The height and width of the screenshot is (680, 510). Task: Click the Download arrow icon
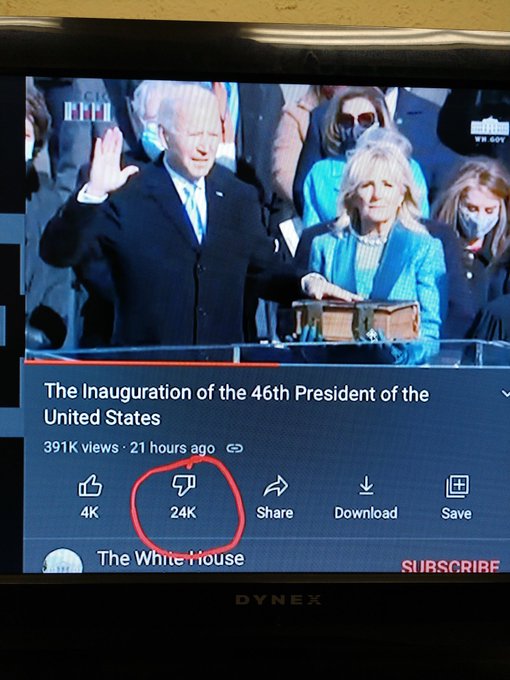click(x=366, y=485)
